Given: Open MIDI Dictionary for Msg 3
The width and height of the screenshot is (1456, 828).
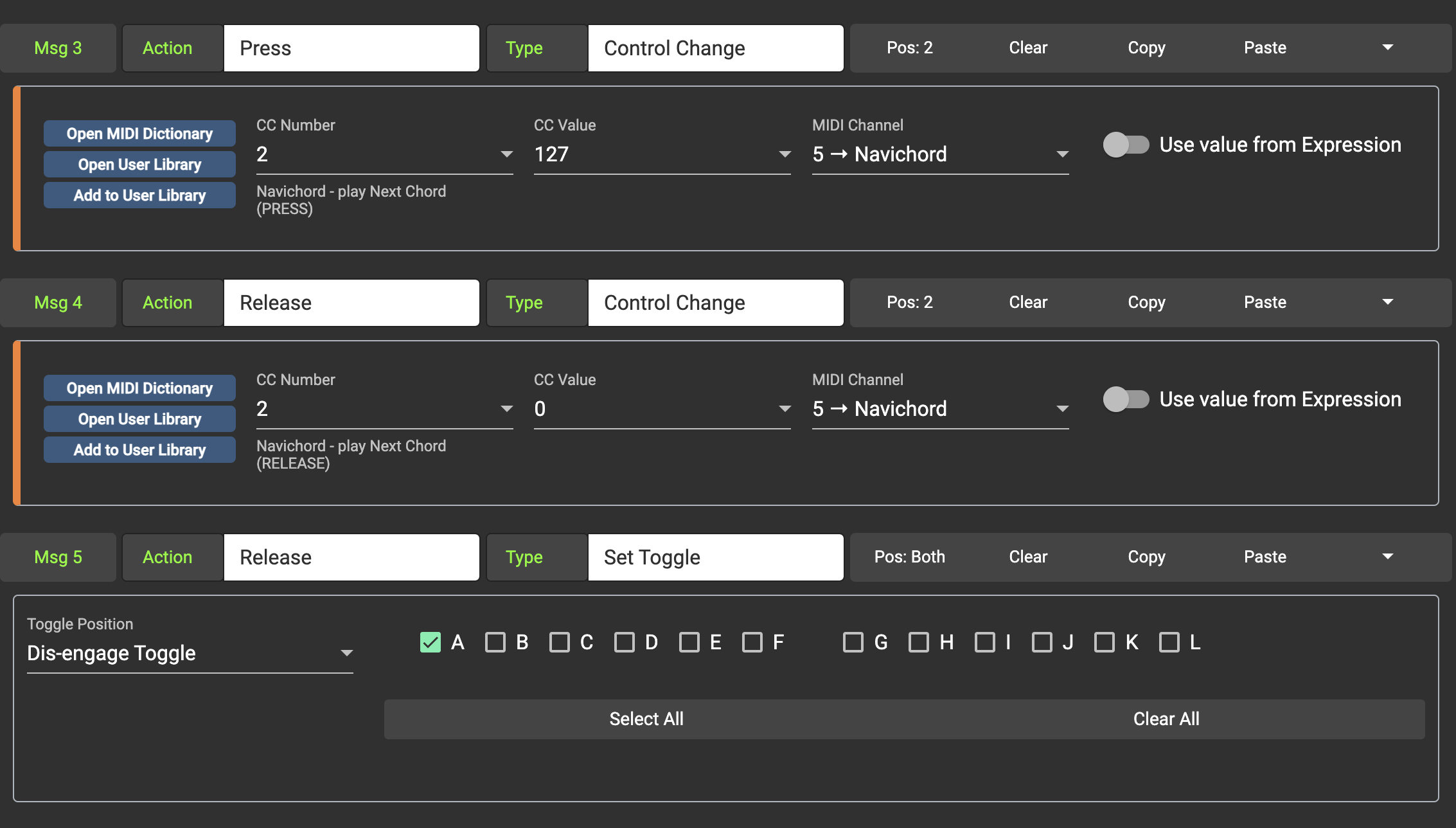Looking at the screenshot, I should 139,134.
